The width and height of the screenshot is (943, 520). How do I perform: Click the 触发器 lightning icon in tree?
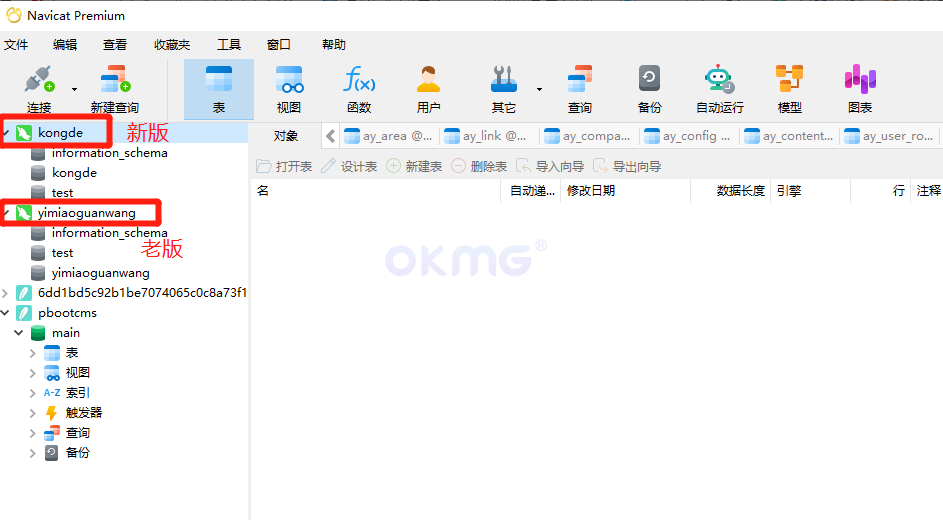coord(52,413)
